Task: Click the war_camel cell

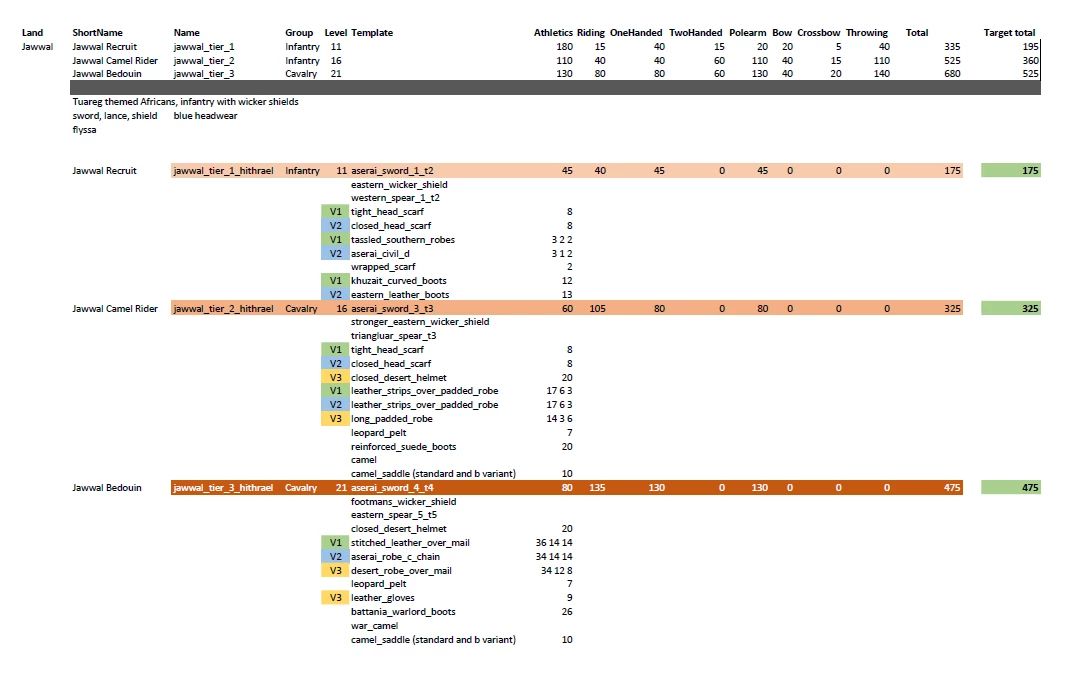Action: pyautogui.click(x=374, y=626)
